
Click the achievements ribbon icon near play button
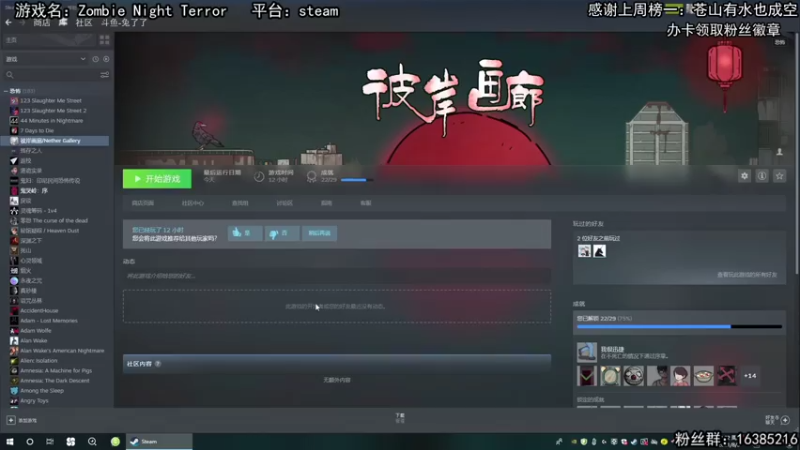click(x=311, y=177)
